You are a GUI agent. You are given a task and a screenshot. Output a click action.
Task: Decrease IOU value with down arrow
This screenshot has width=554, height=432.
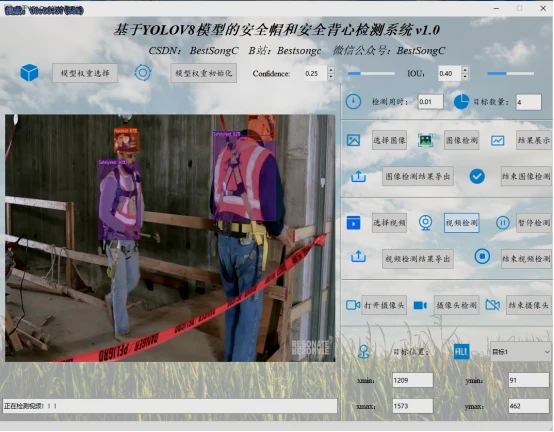point(465,77)
